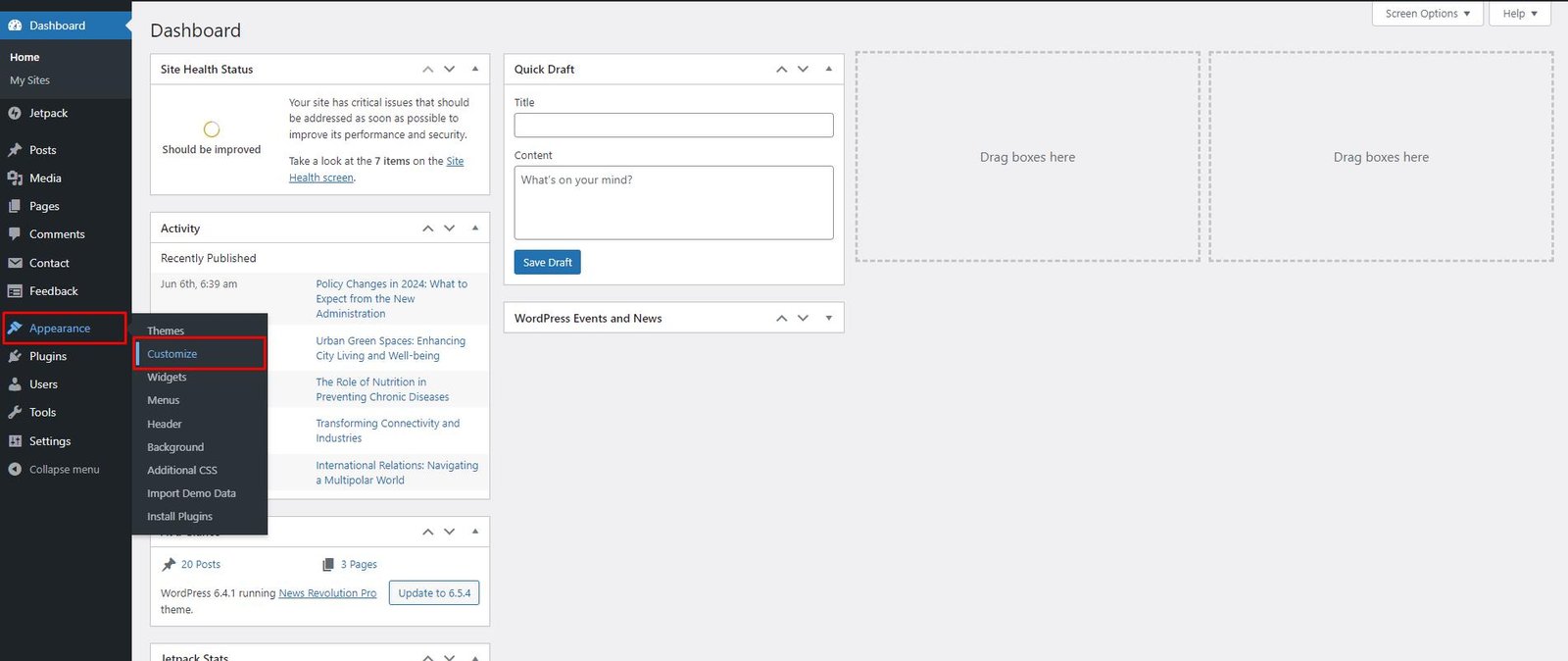The height and width of the screenshot is (661, 1568).
Task: Select Import Demo Data submenu item
Action: [x=192, y=493]
